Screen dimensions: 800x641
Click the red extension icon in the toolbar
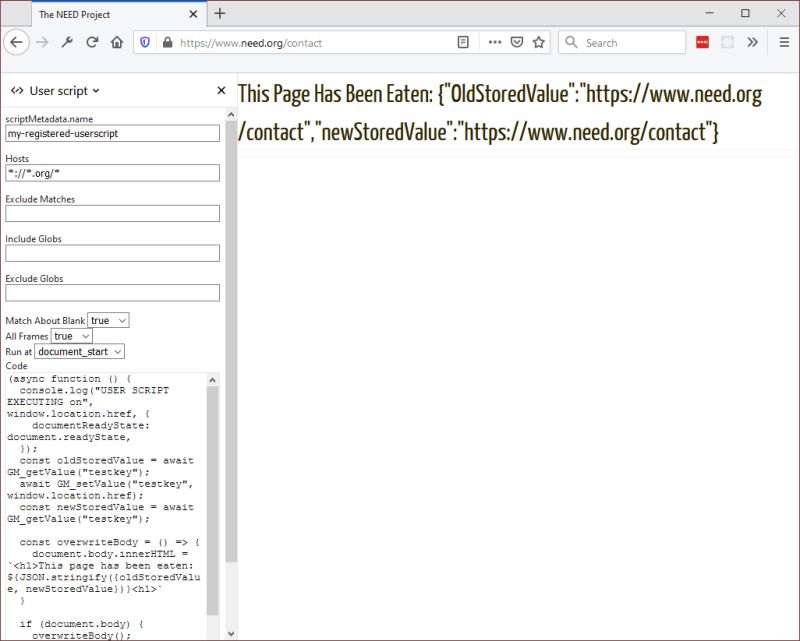point(702,43)
